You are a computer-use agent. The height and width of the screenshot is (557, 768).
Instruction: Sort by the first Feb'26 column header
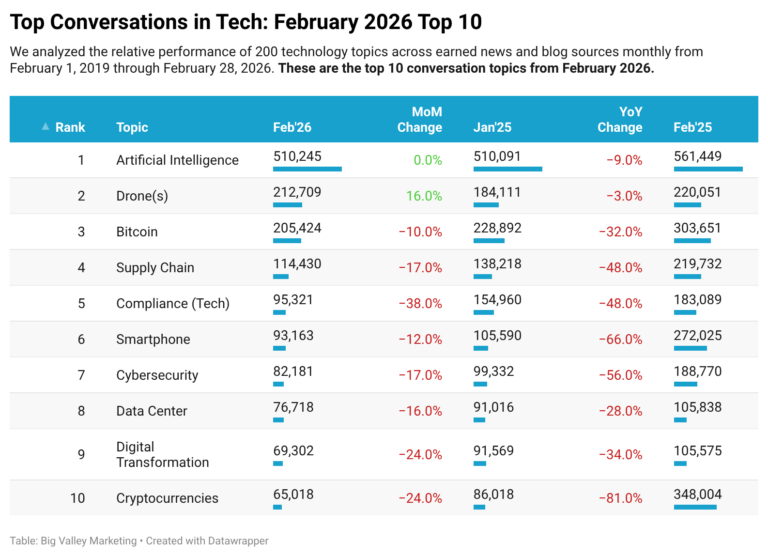click(x=290, y=127)
